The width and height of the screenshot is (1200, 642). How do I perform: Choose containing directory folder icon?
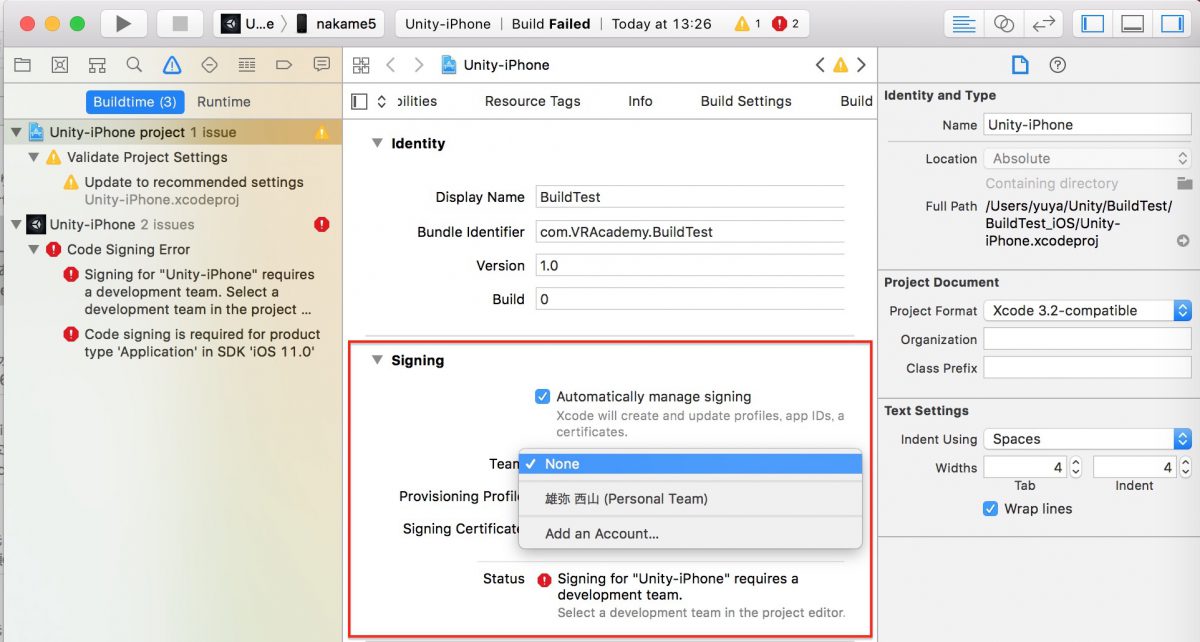(1184, 183)
